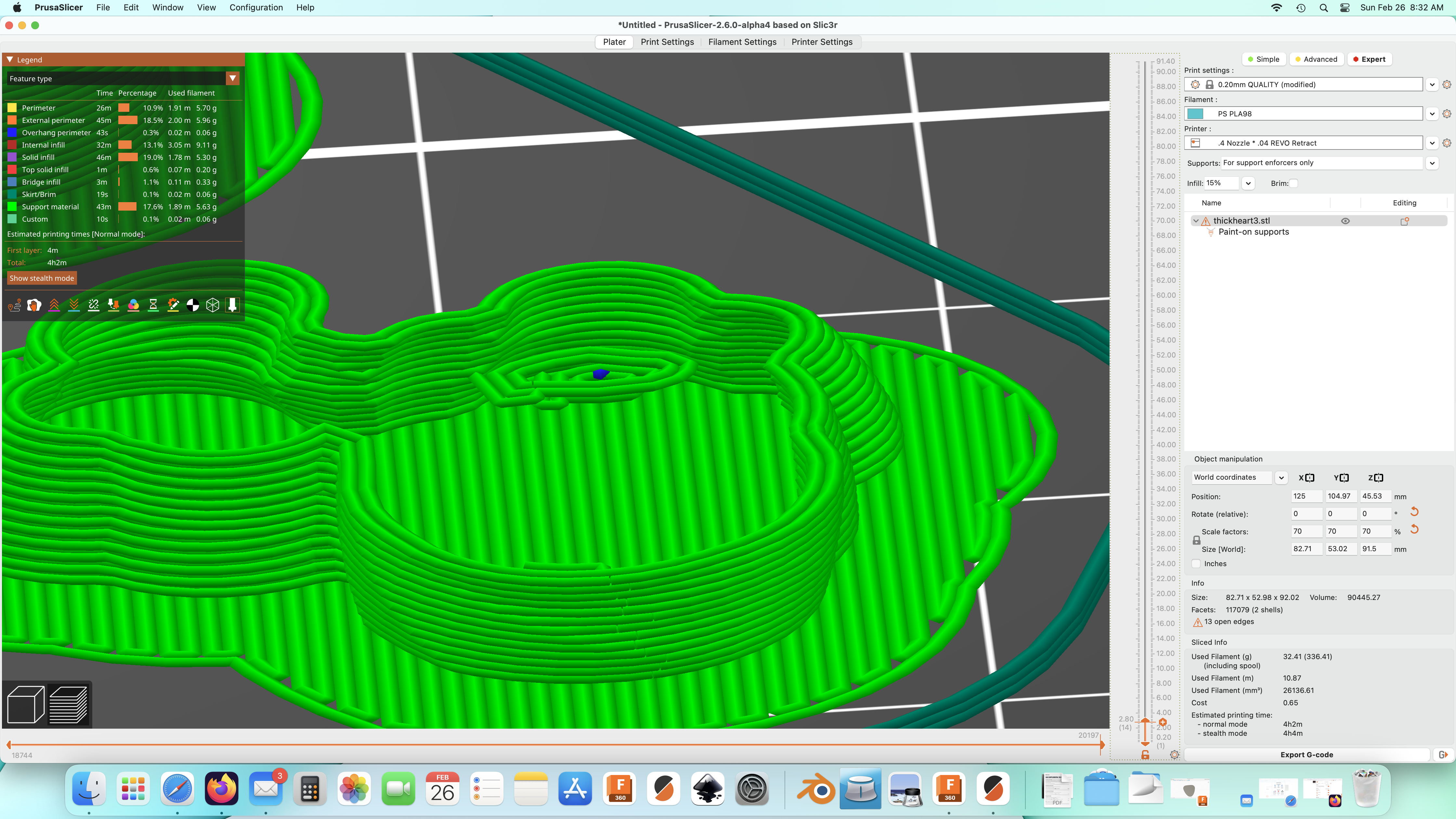Open layer slider settings gear icon
This screenshot has width=1456, height=819.
(x=1175, y=755)
